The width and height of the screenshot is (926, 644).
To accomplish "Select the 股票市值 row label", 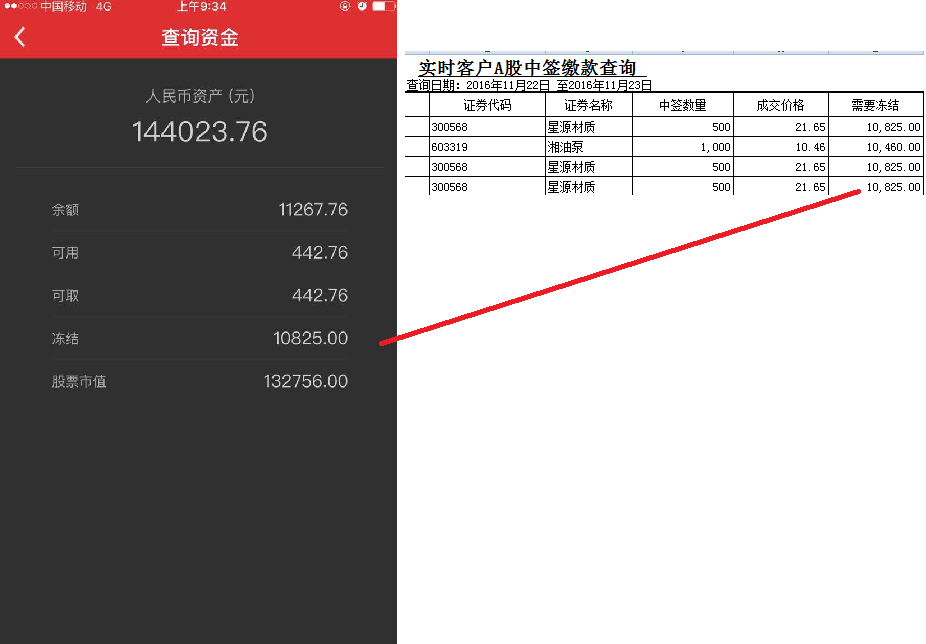I will point(79,382).
